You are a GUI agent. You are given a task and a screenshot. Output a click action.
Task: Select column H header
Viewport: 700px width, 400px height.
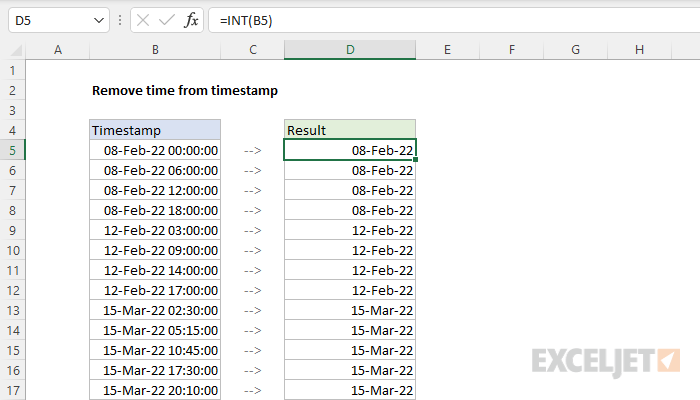[x=639, y=50]
